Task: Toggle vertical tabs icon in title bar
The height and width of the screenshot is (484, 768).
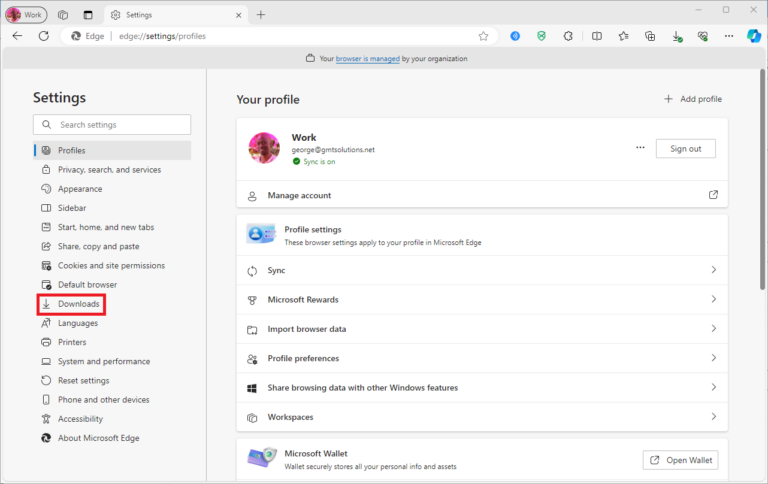Action: pos(88,15)
